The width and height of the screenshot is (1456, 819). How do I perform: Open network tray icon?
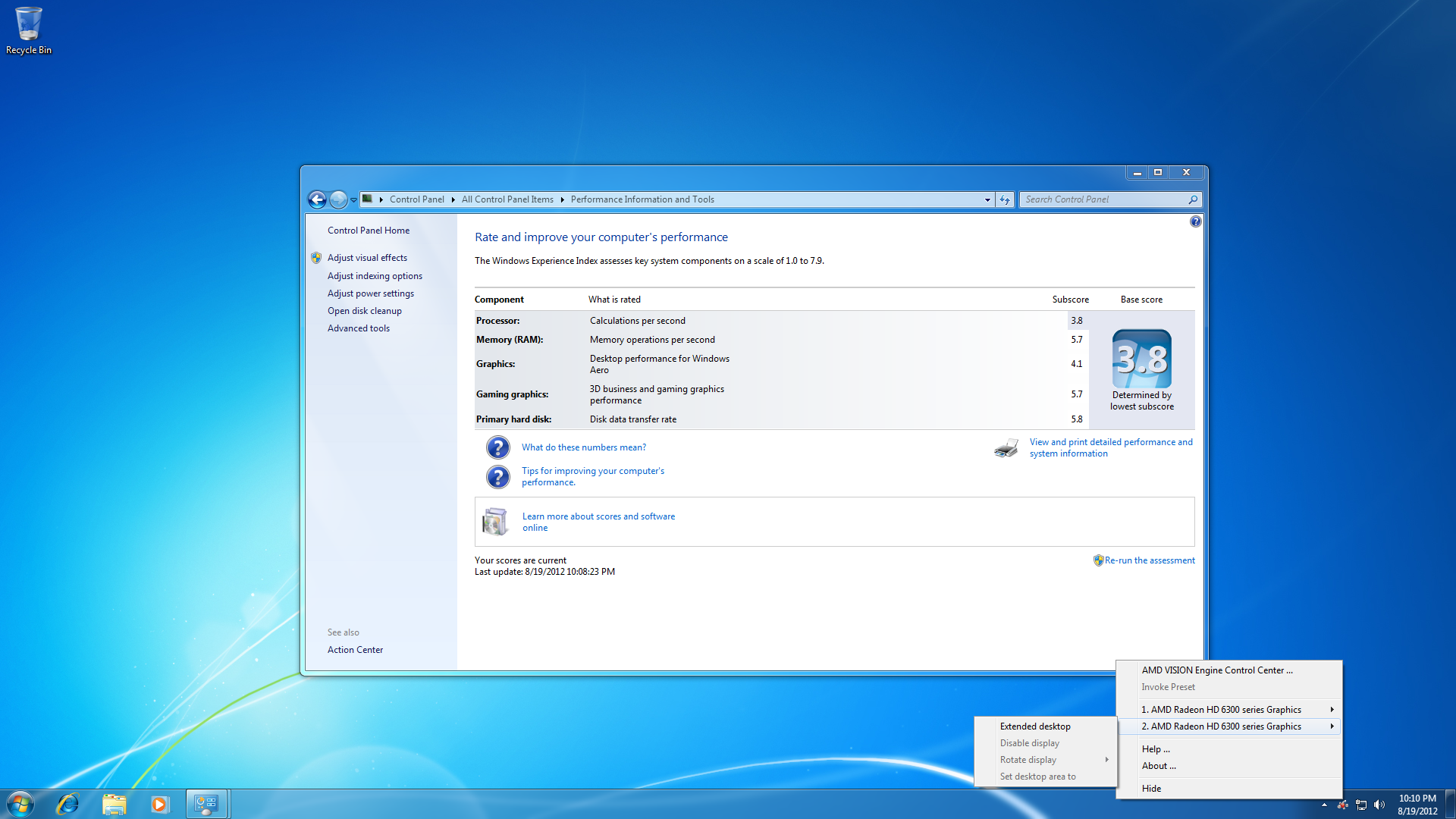click(1361, 805)
